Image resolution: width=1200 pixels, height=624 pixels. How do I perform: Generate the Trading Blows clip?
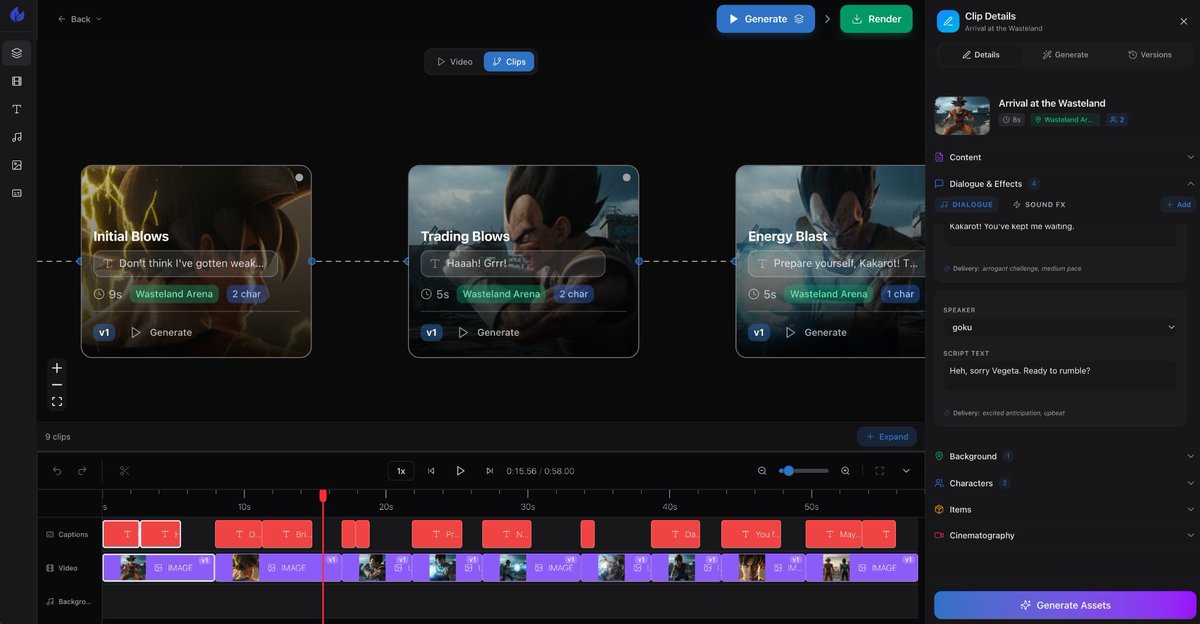point(488,332)
